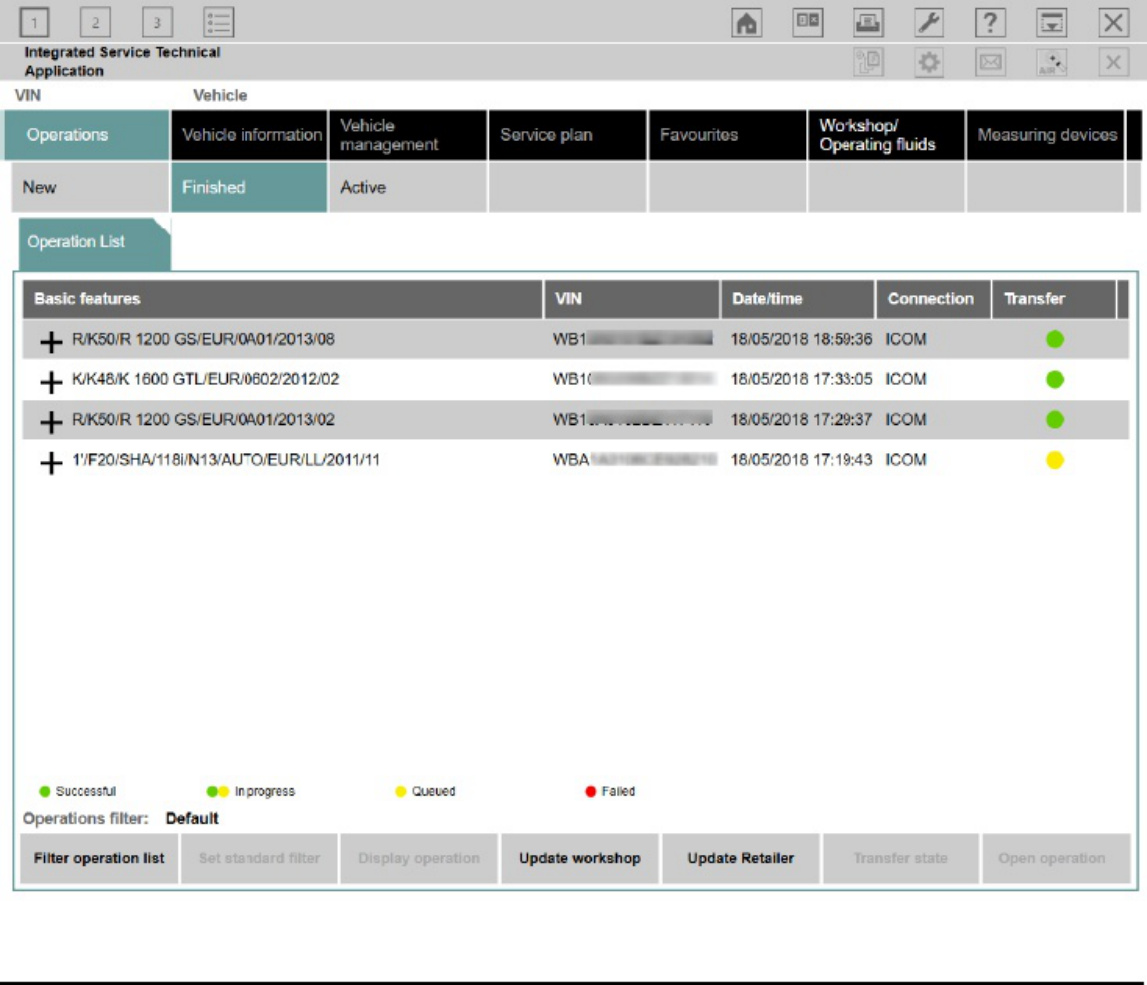This screenshot has height=985, width=1147.
Task: Click the Successful legend entry
Action: click(x=78, y=791)
